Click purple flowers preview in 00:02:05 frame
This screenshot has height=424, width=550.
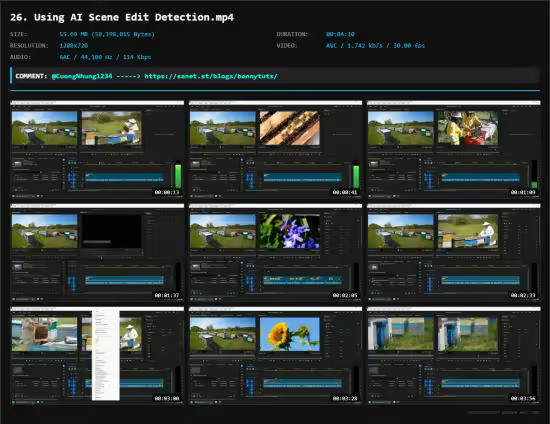click(290, 231)
